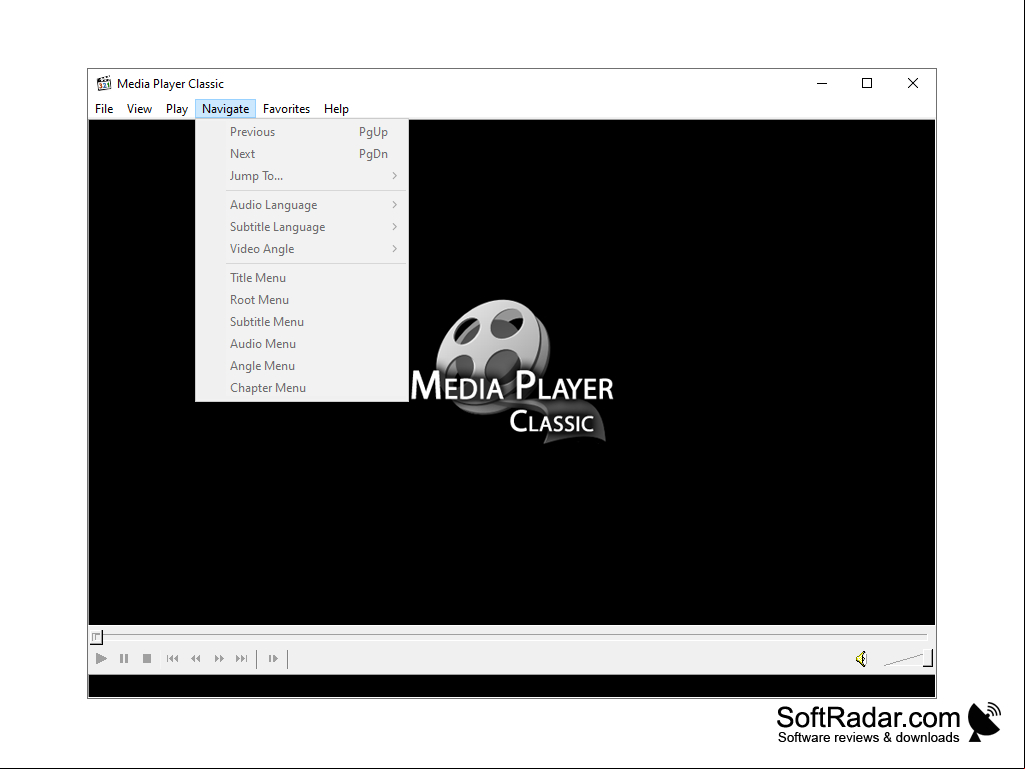The width and height of the screenshot is (1025, 769).
Task: Skip to next track icon
Action: 242,658
